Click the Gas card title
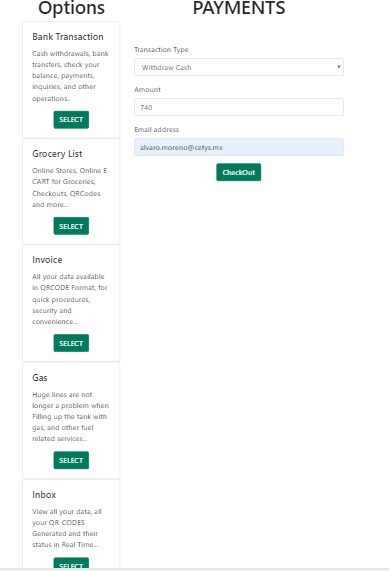 (40, 378)
